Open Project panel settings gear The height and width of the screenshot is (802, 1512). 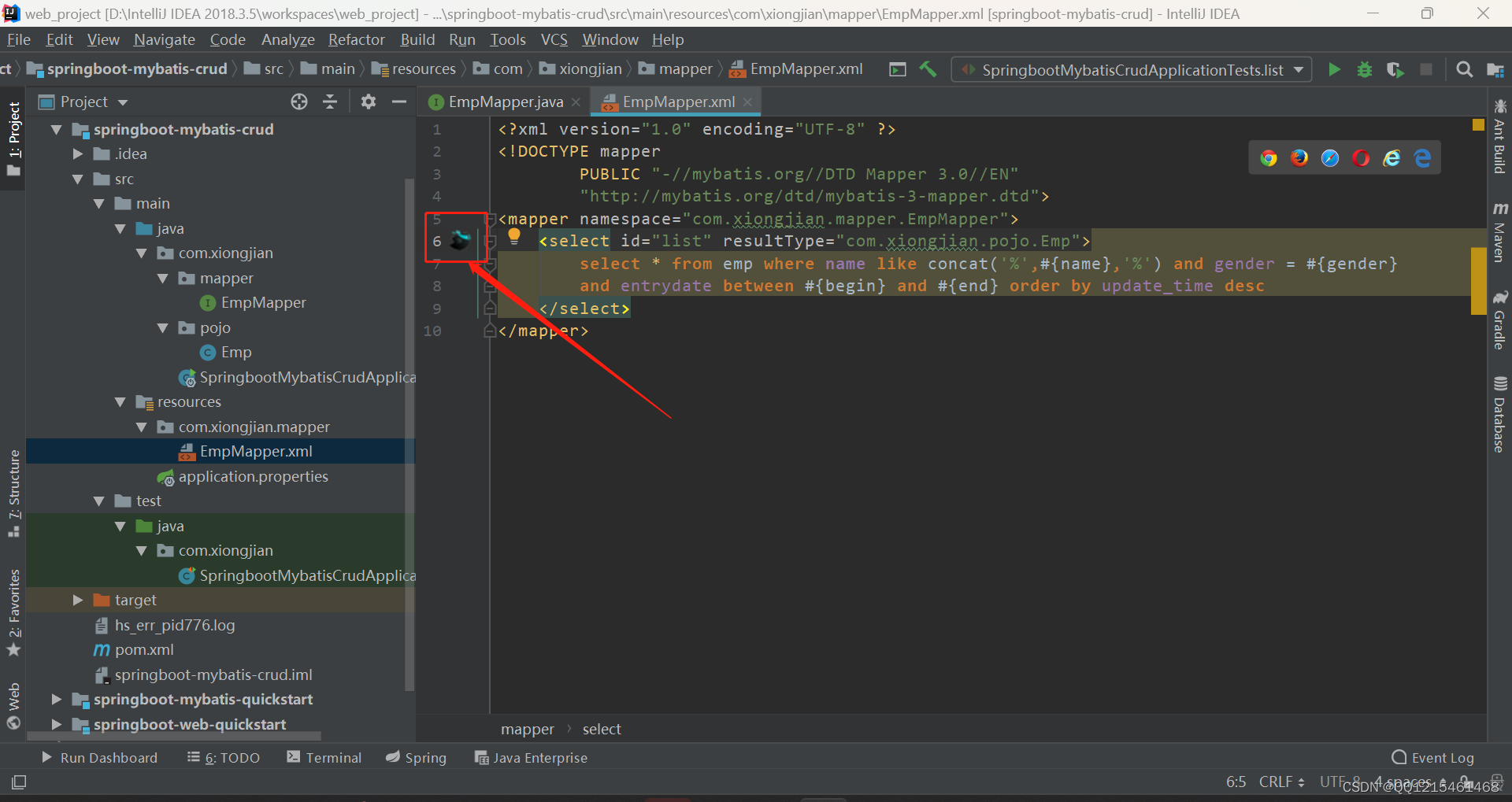(368, 102)
